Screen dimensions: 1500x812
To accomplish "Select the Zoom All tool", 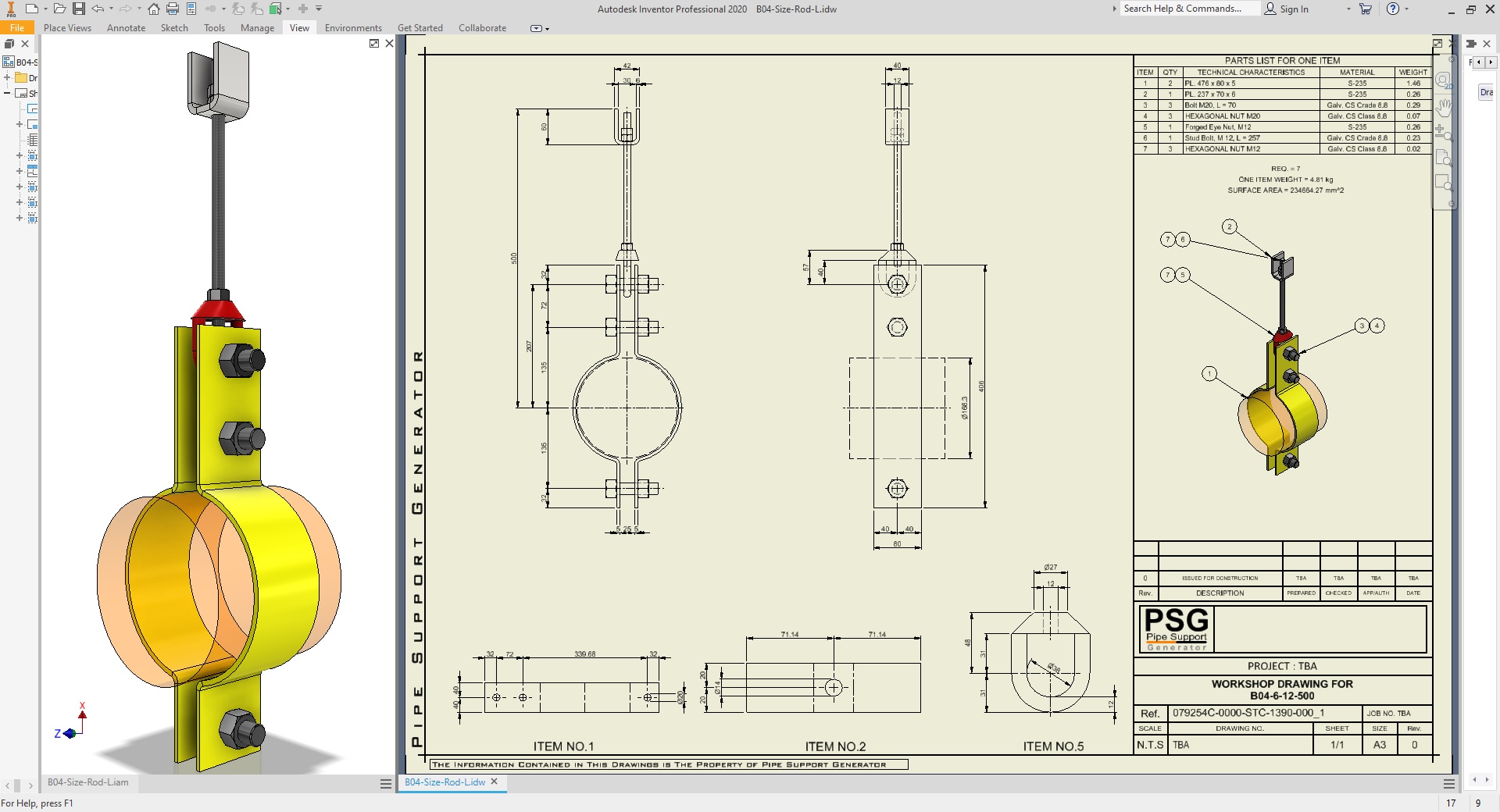I will (1441, 158).
